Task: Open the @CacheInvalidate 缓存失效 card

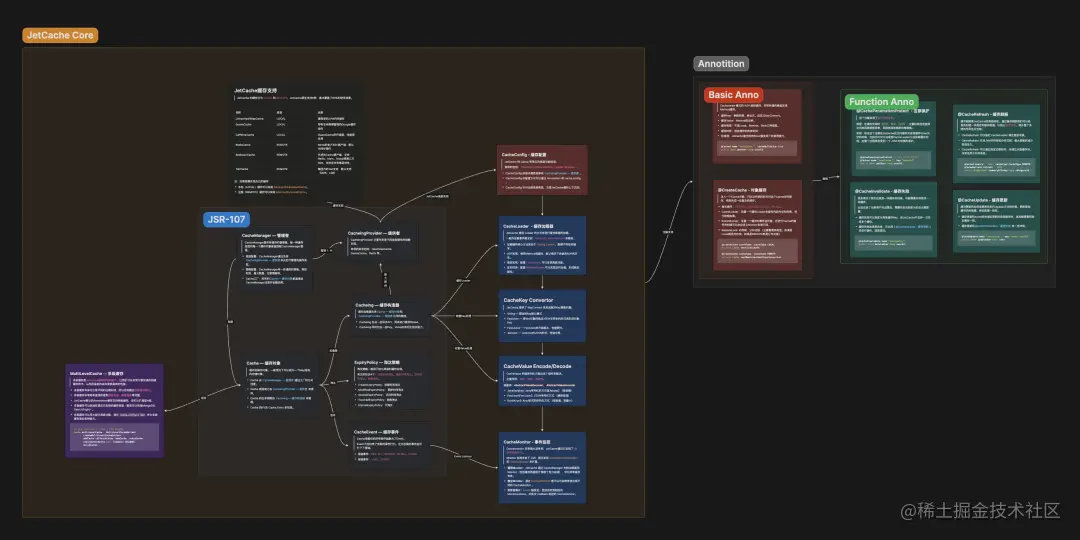Action: pos(893,219)
